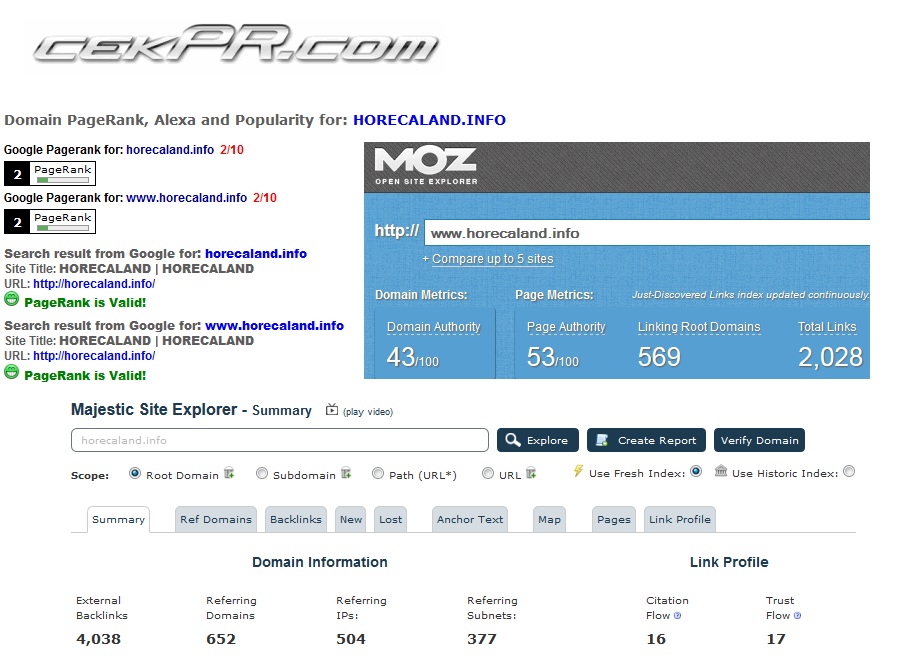Click Compare up to 5 sites link

click(493, 259)
